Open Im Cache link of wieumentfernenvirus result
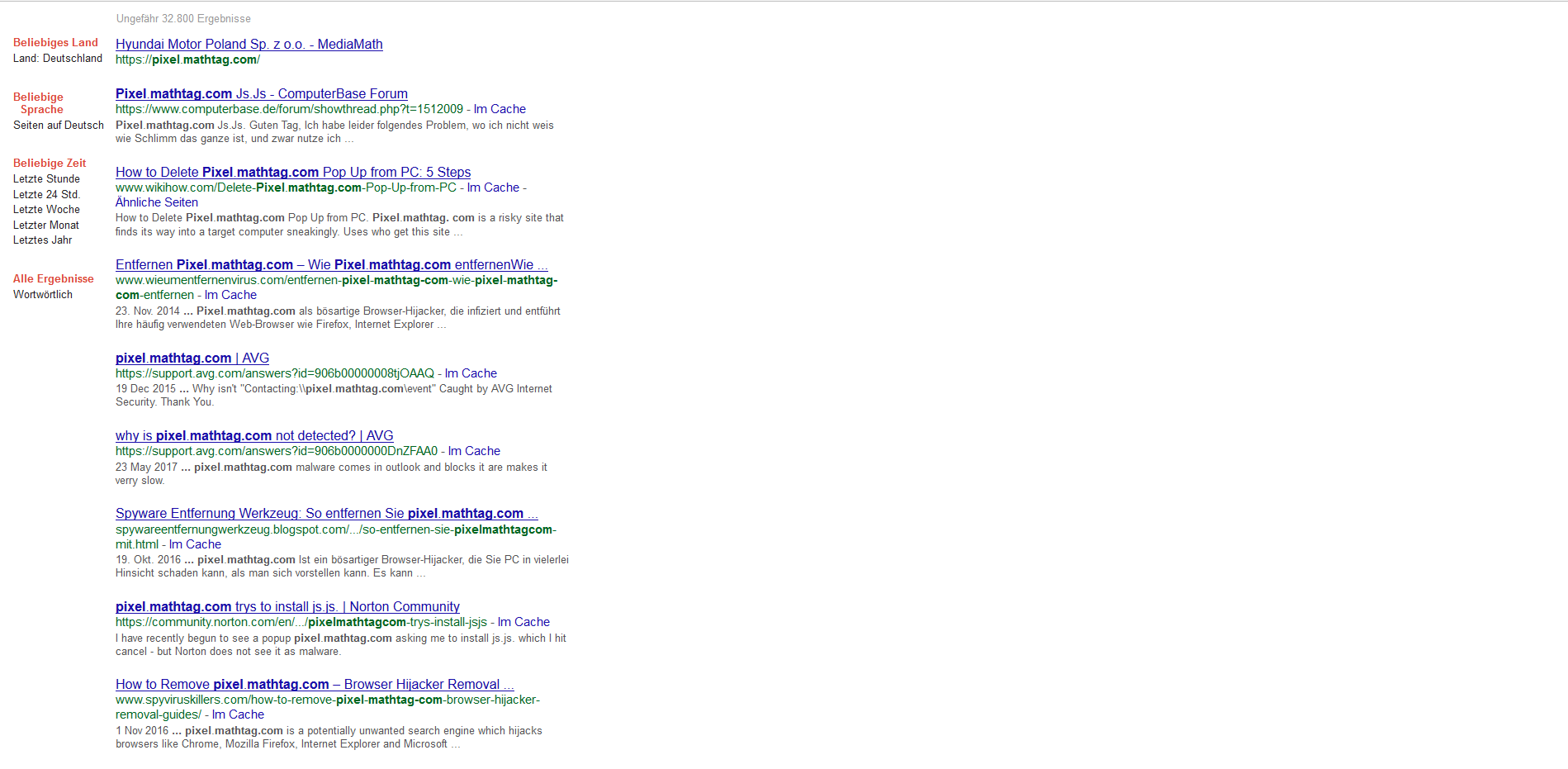This screenshot has width=1568, height=769. click(x=230, y=295)
